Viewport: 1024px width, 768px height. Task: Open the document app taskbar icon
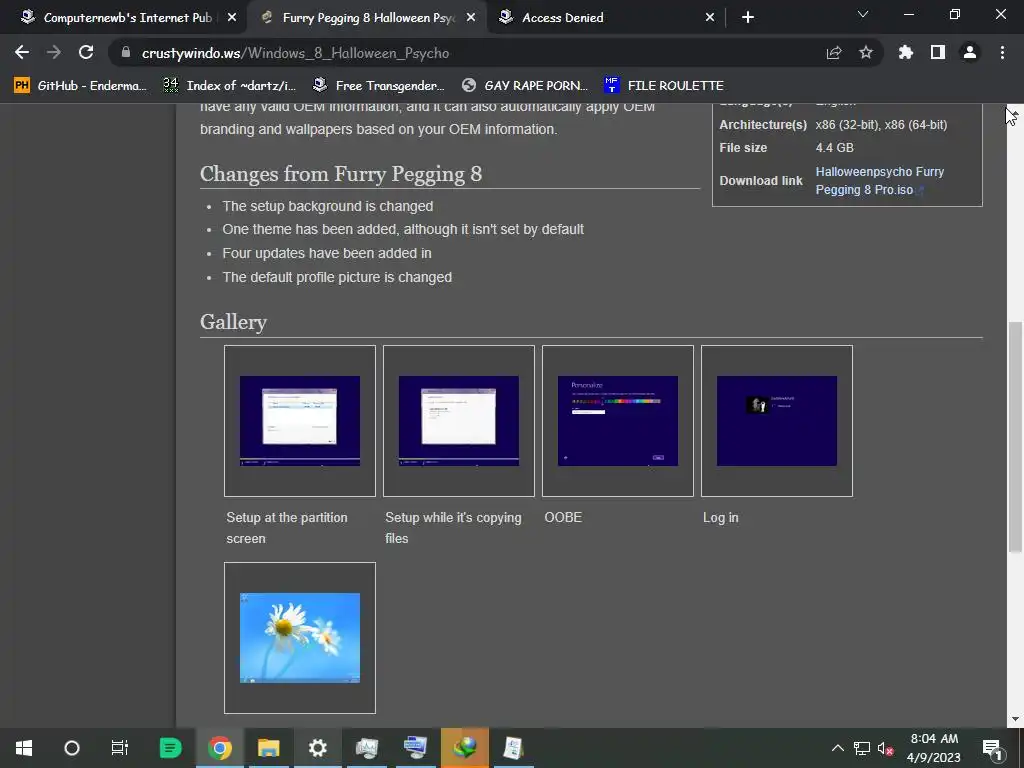pos(513,748)
